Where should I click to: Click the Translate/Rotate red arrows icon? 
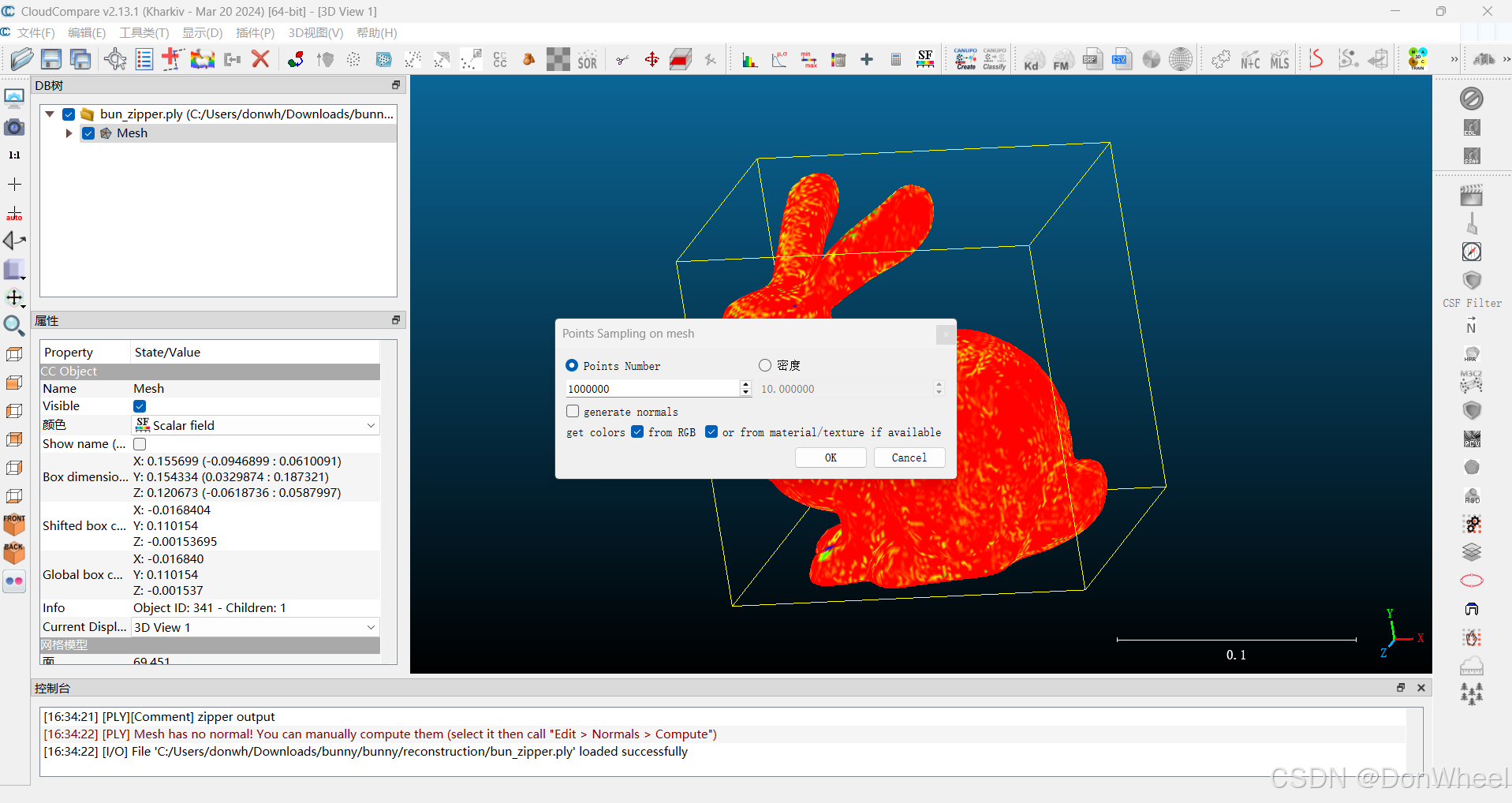tap(651, 60)
